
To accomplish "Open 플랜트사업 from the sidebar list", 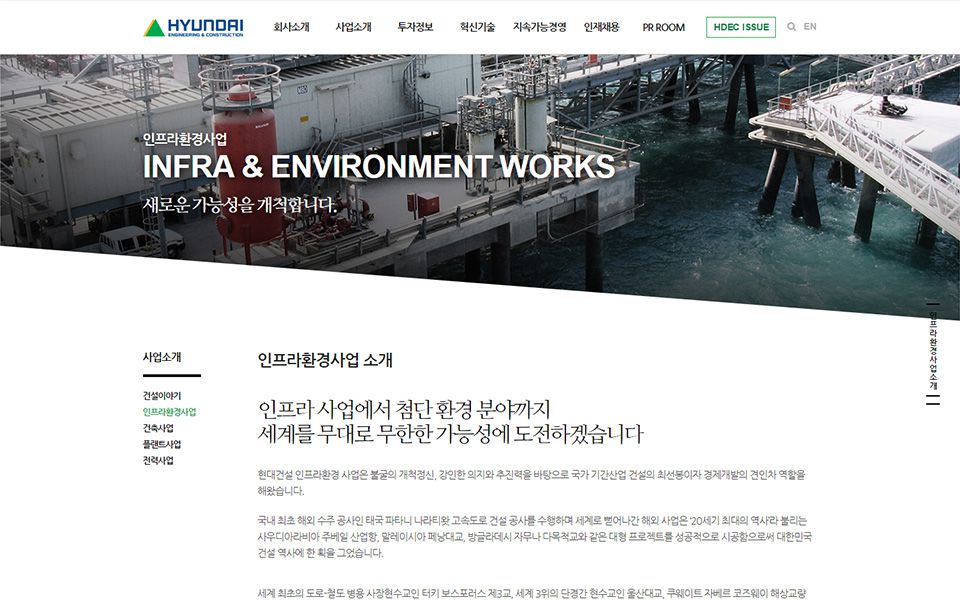I will (162, 444).
